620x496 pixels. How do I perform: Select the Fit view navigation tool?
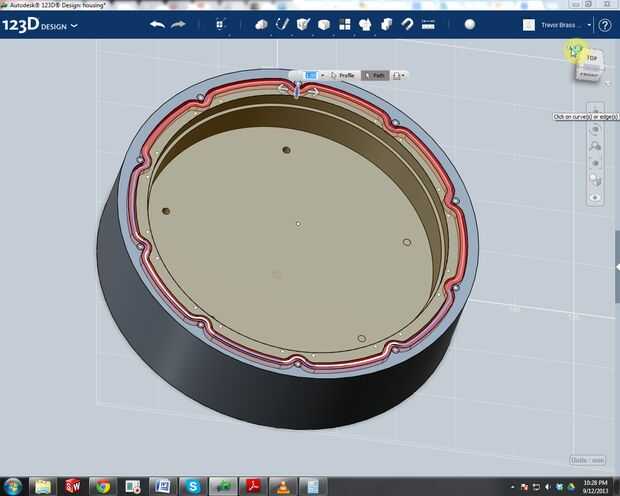(595, 163)
